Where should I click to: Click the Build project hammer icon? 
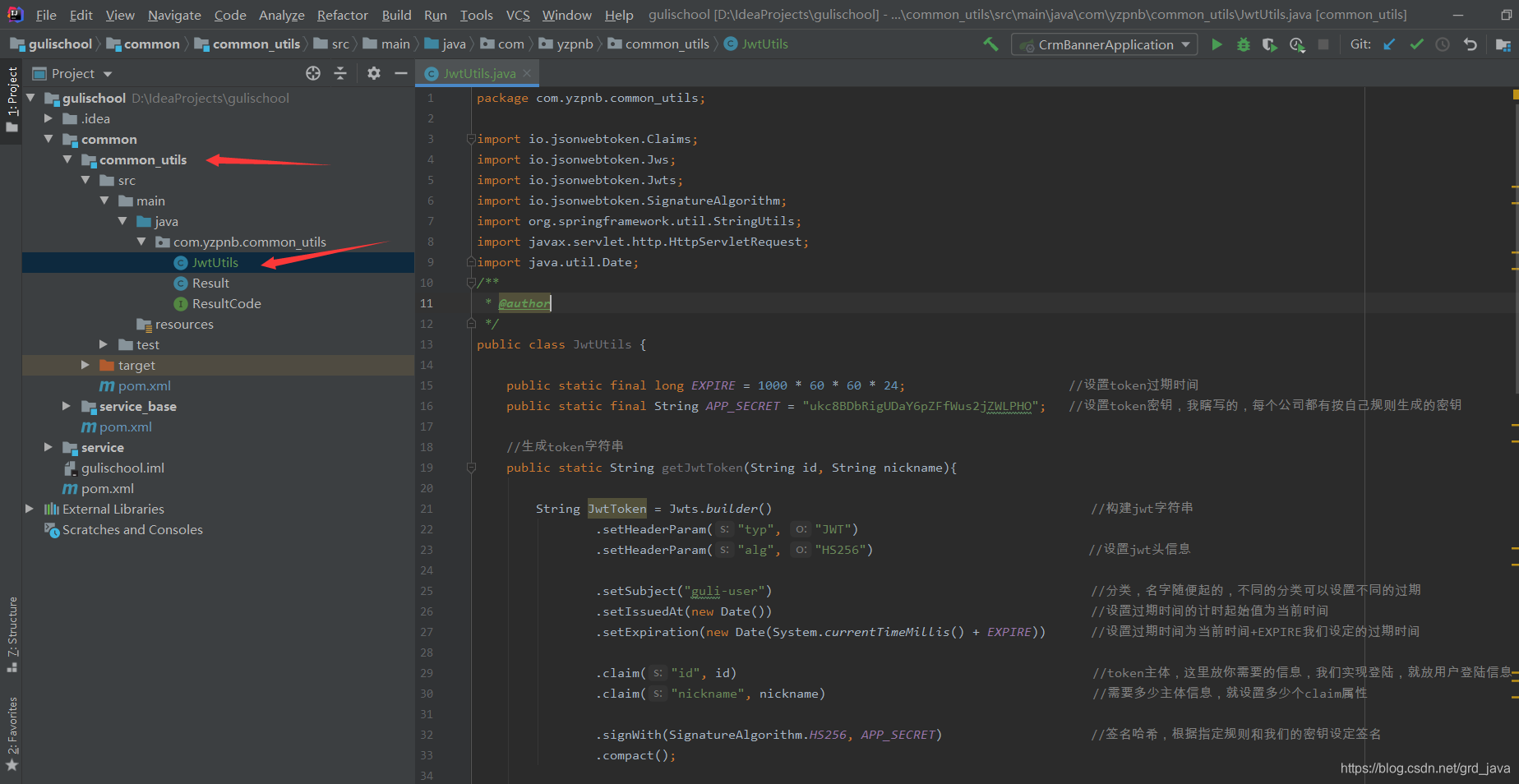(990, 44)
